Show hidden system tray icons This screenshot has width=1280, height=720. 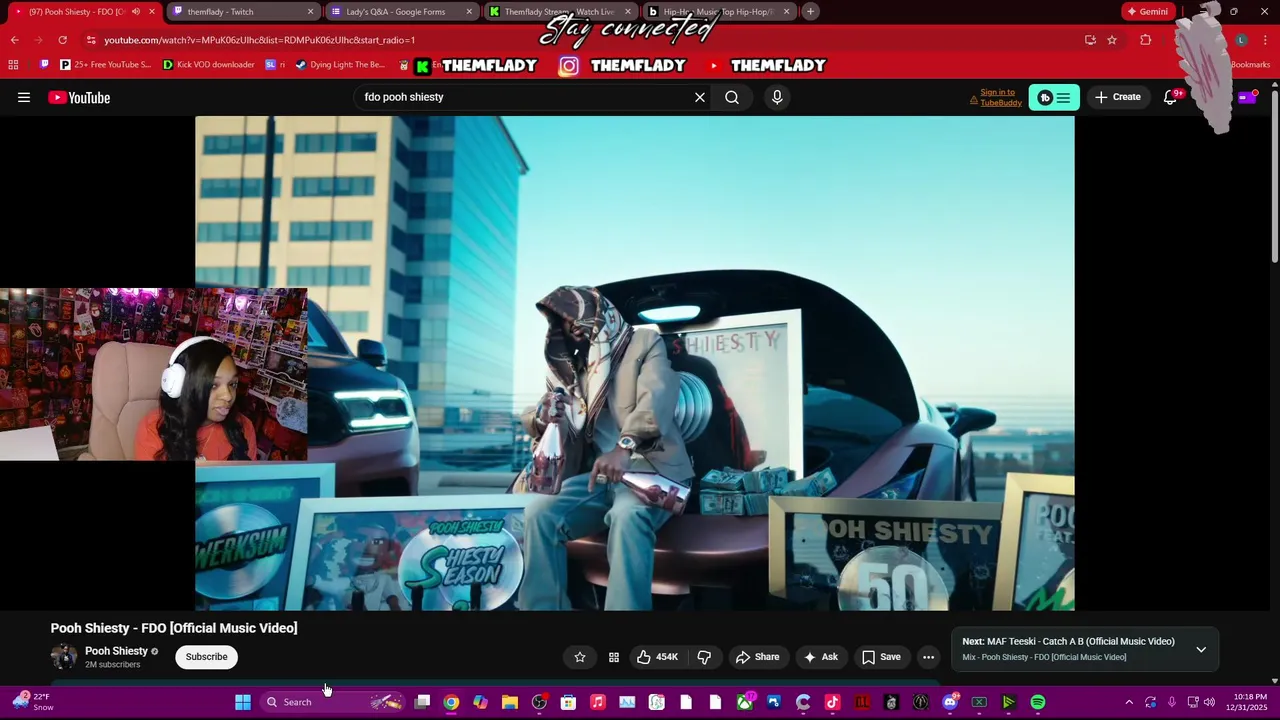tap(1129, 702)
